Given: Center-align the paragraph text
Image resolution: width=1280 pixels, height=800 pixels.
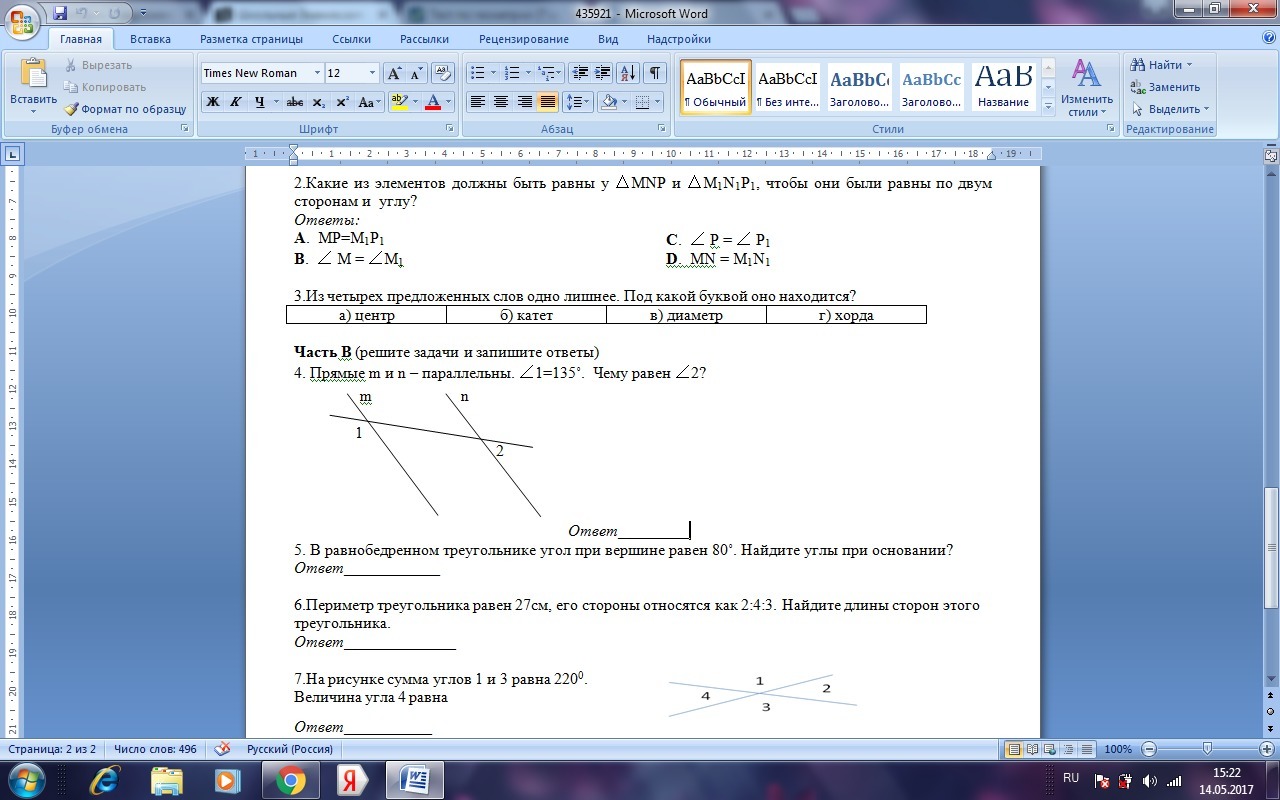Looking at the screenshot, I should click(501, 102).
